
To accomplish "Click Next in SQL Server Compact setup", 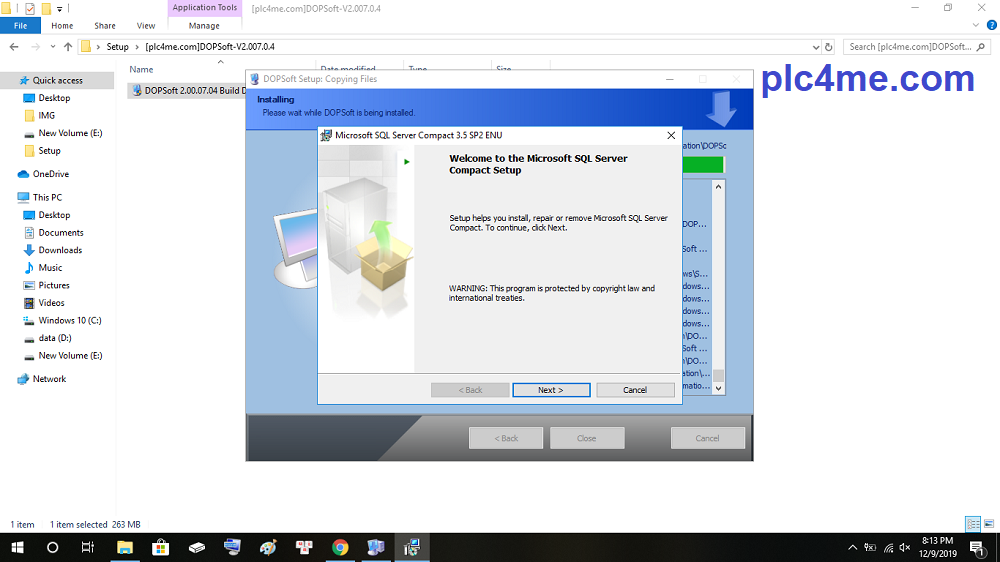I will [551, 390].
